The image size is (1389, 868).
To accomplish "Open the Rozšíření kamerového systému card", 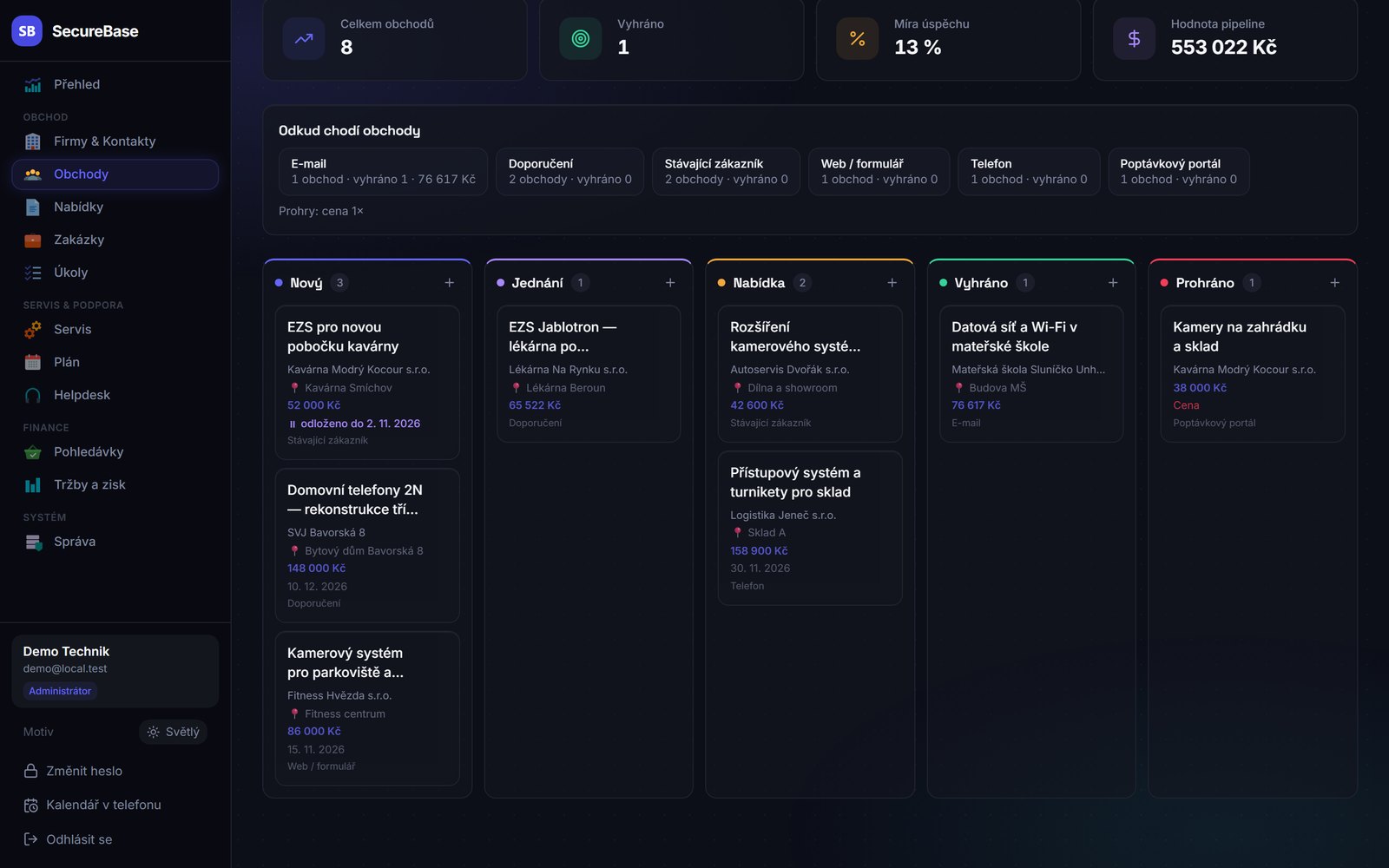I will point(810,374).
